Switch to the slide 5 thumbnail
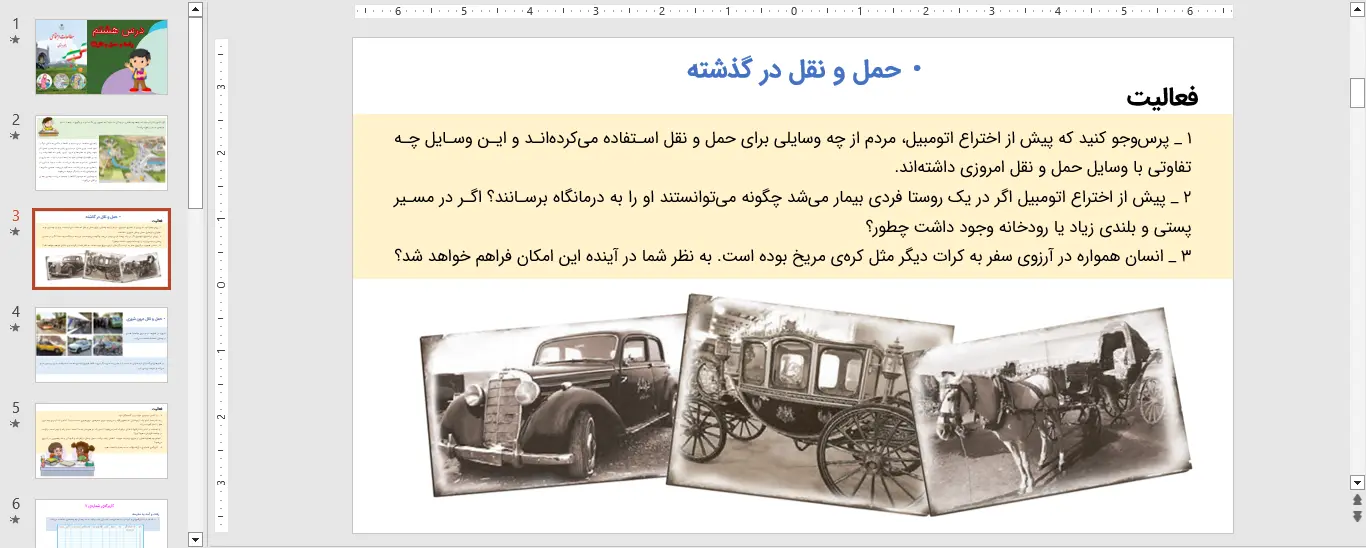 click(101, 440)
